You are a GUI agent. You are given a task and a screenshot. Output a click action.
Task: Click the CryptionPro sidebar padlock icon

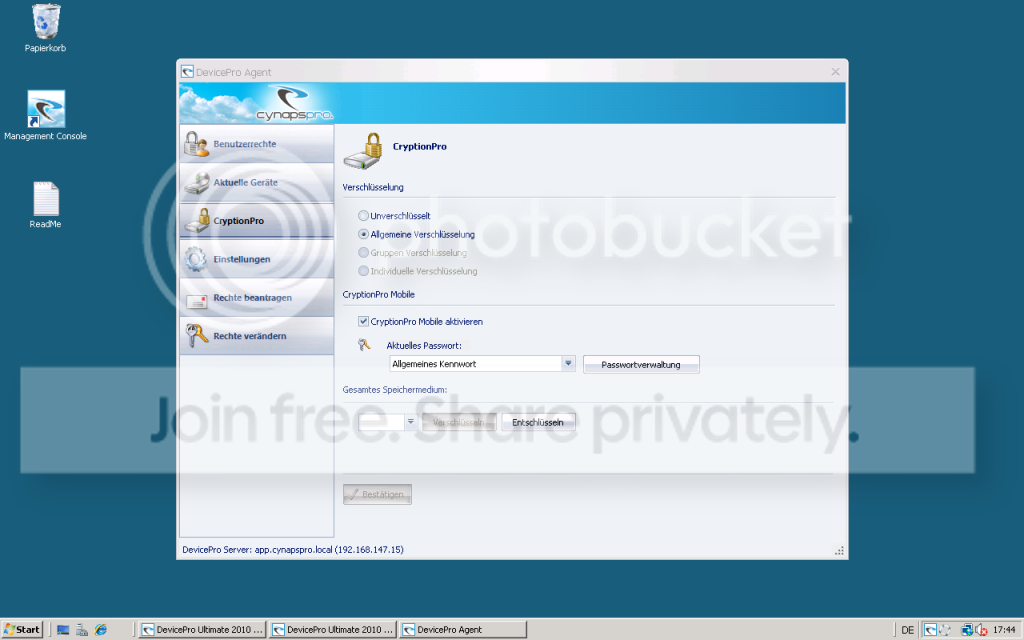(197, 221)
